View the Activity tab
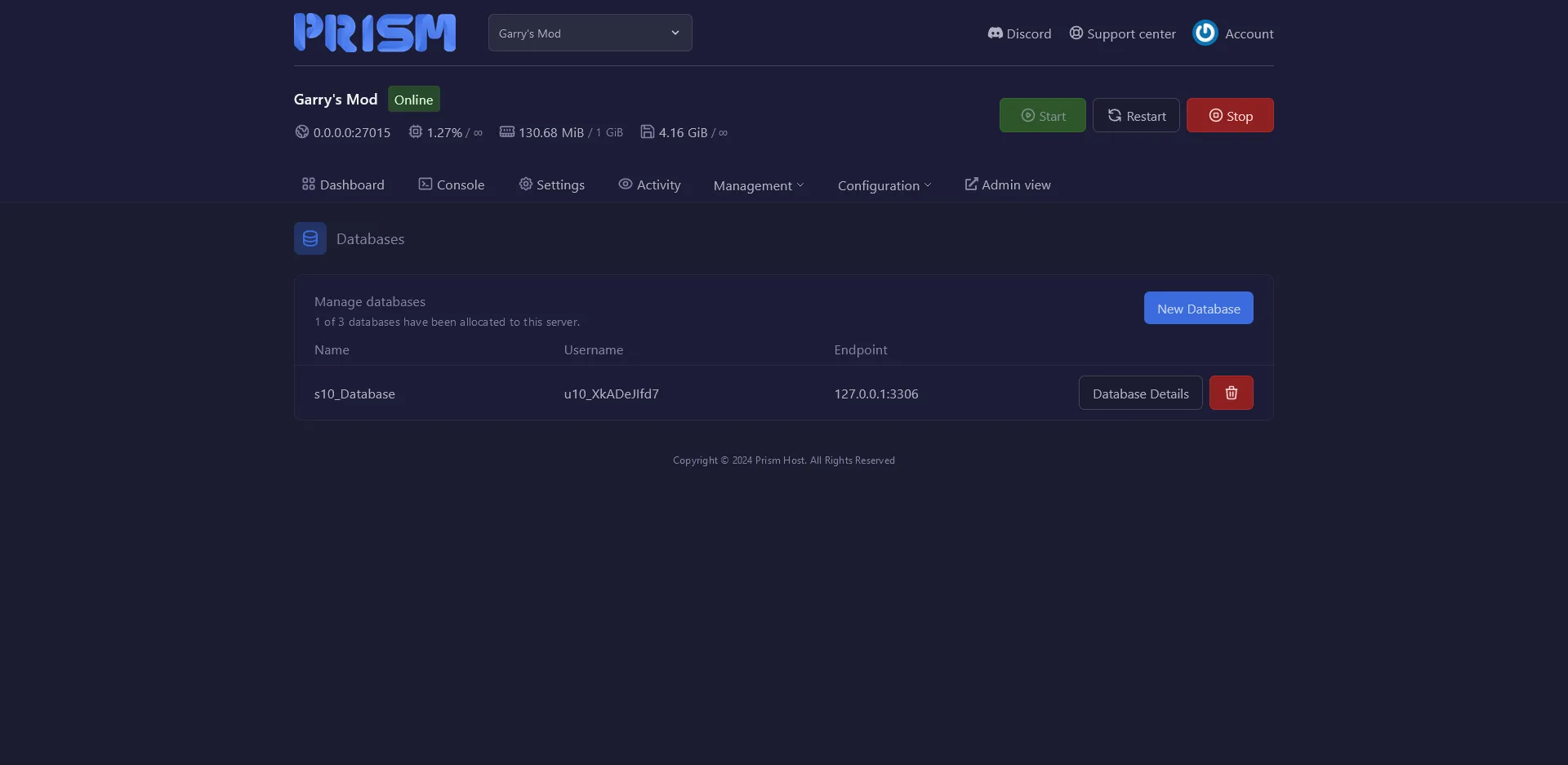1568x765 pixels. (649, 185)
